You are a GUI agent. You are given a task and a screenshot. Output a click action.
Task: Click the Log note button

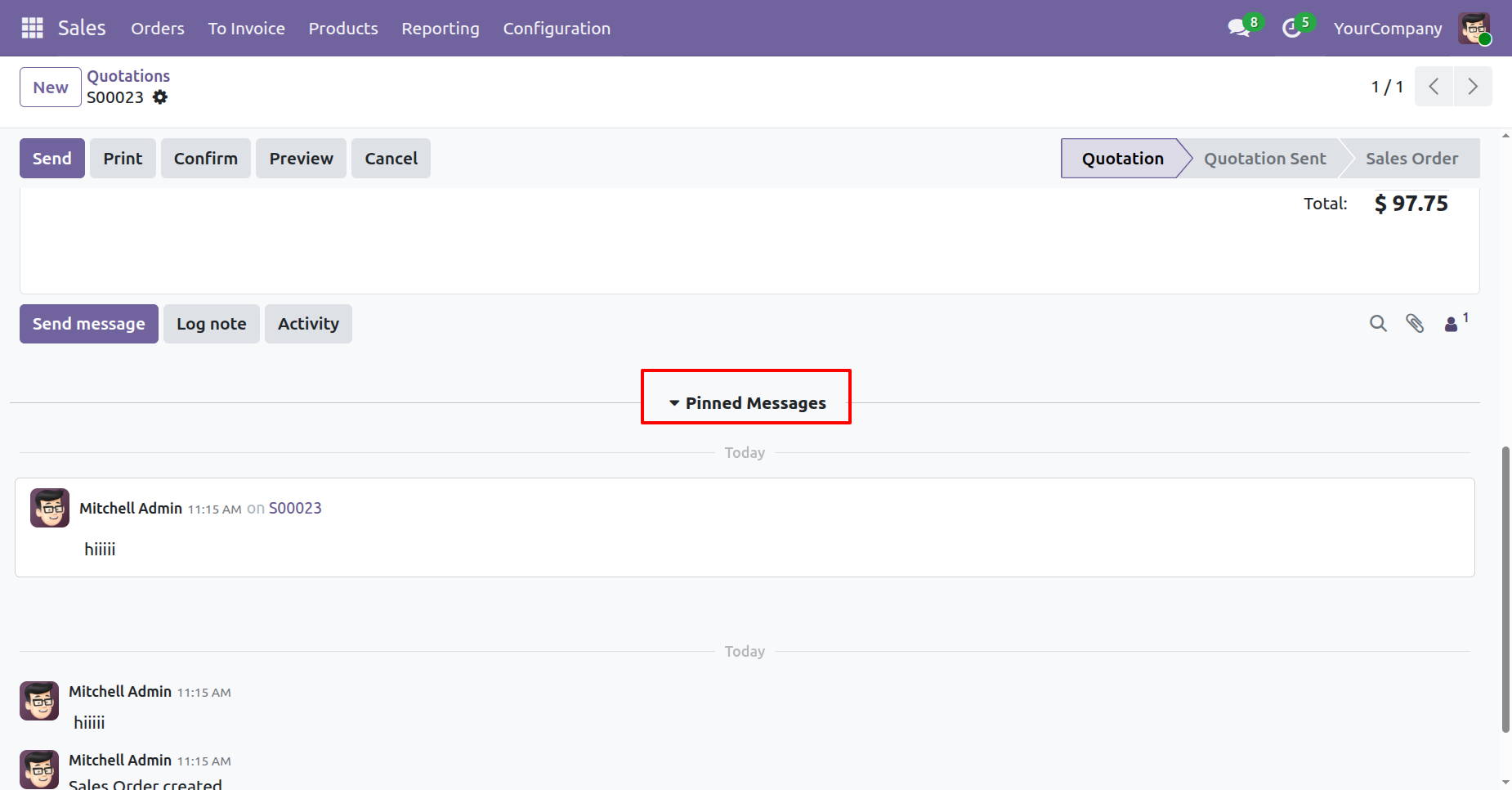click(x=211, y=324)
